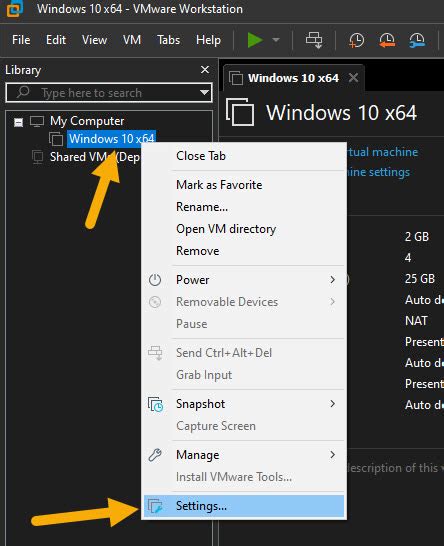Close the Library panel
The height and width of the screenshot is (546, 444).
tap(205, 70)
